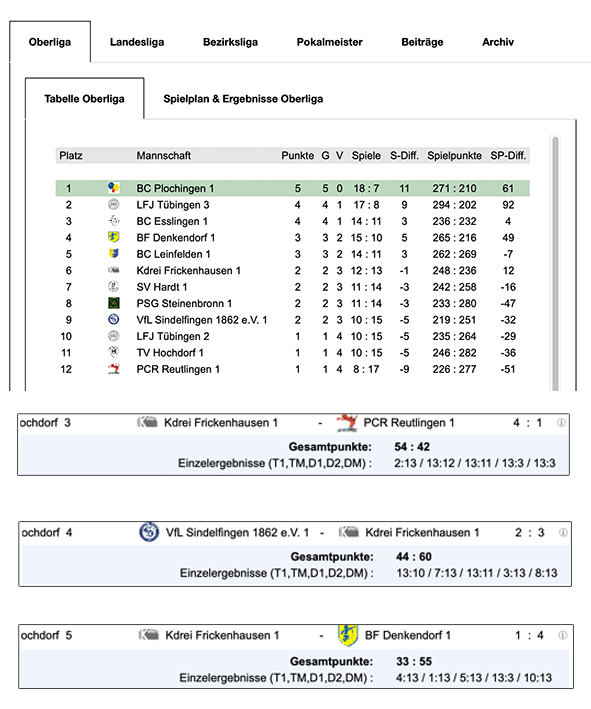Click the BC Plochingen 1 club logo
The height and width of the screenshot is (709, 591).
(x=113, y=188)
